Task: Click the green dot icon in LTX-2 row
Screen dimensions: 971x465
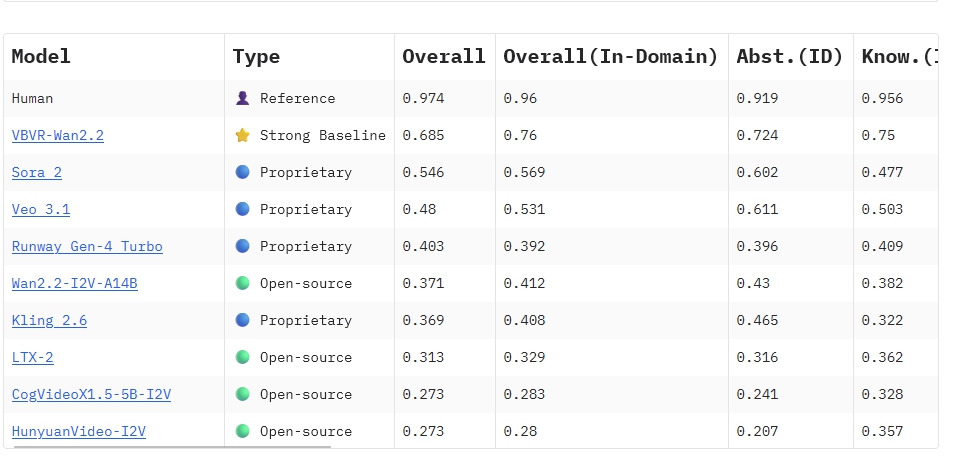Action: tap(243, 357)
